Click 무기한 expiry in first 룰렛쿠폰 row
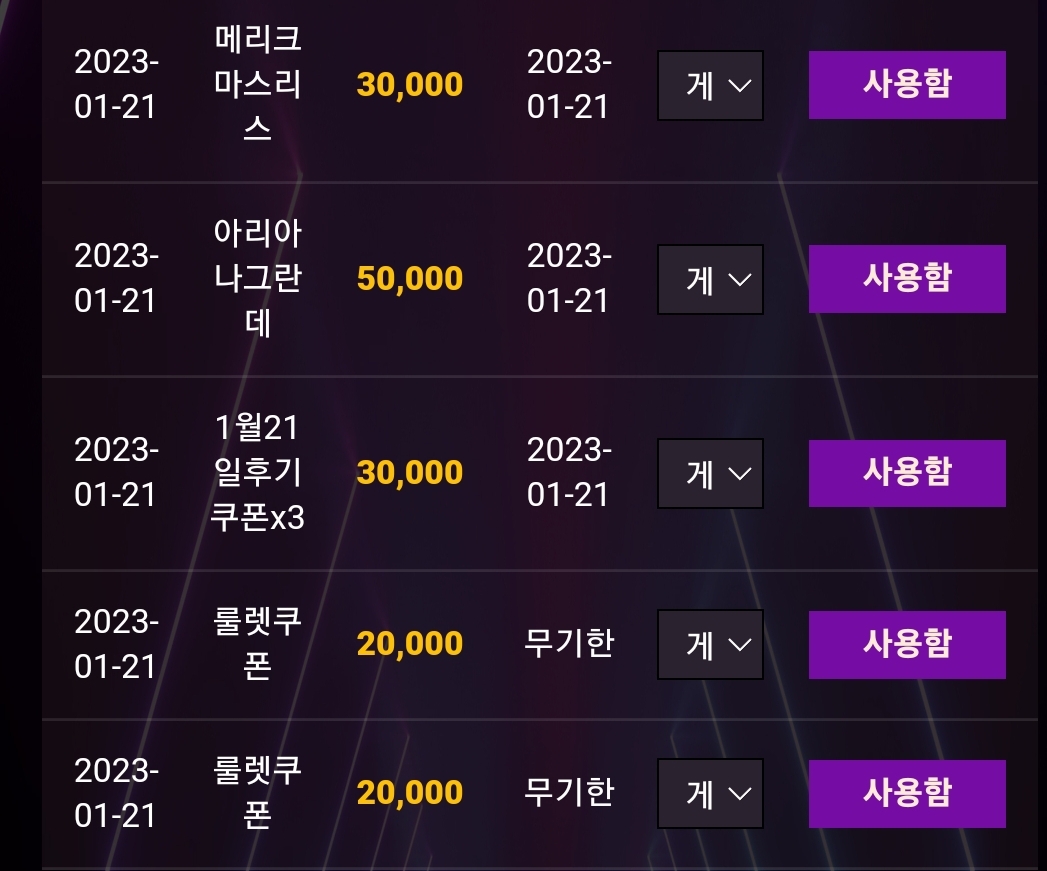 click(x=569, y=643)
